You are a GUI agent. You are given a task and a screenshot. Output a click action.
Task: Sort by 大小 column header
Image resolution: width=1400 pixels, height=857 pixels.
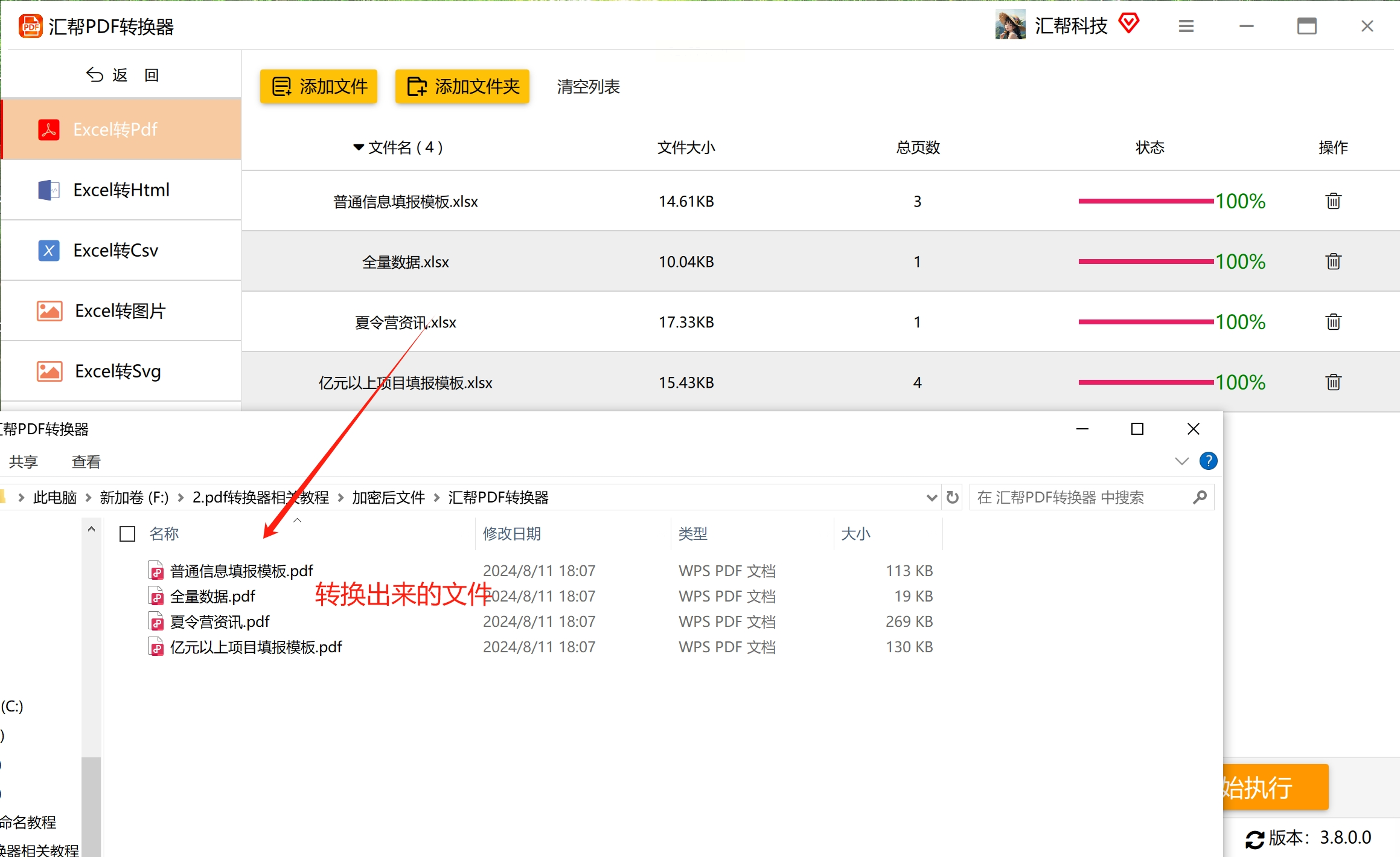tap(855, 534)
